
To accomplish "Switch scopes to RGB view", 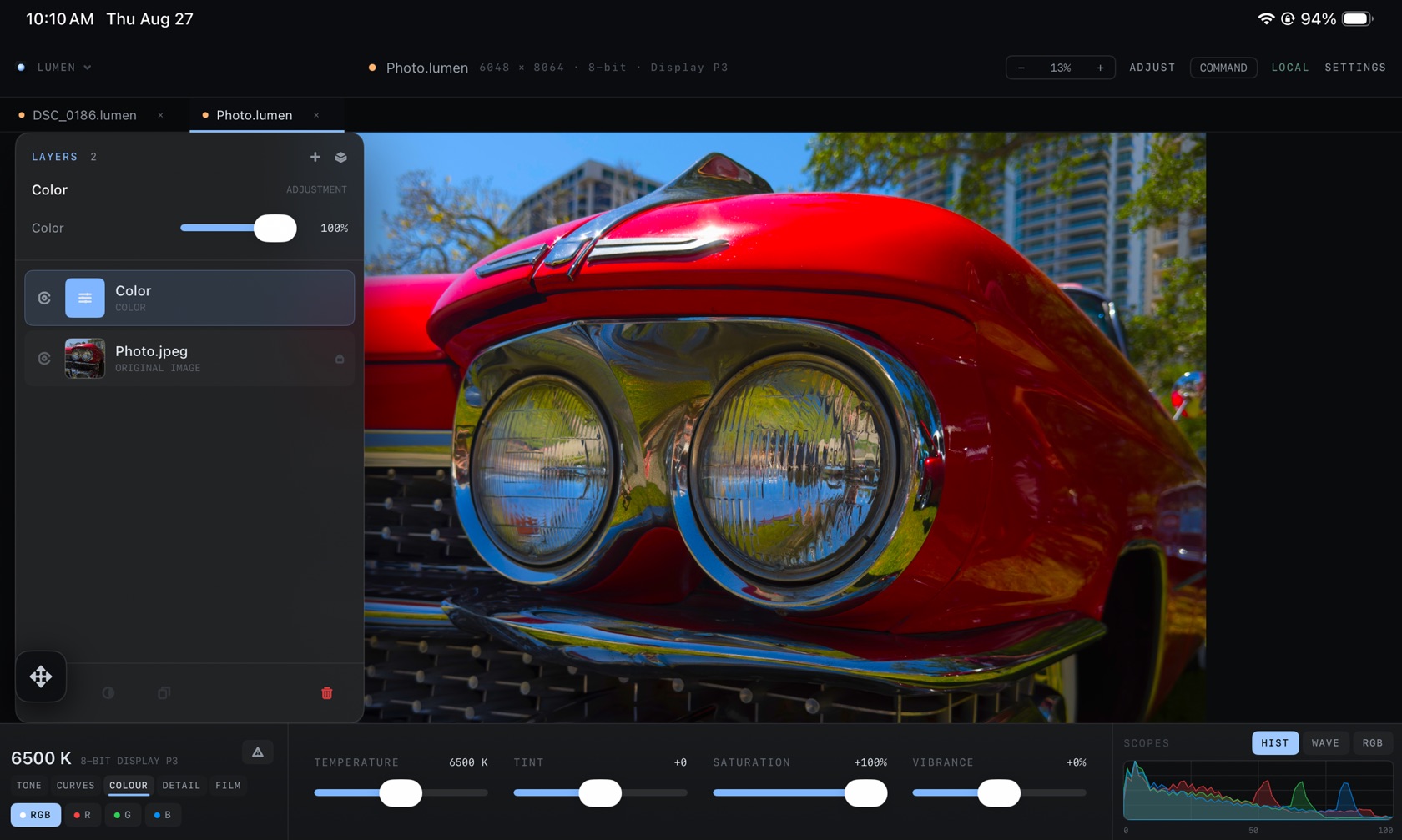I will point(1373,743).
